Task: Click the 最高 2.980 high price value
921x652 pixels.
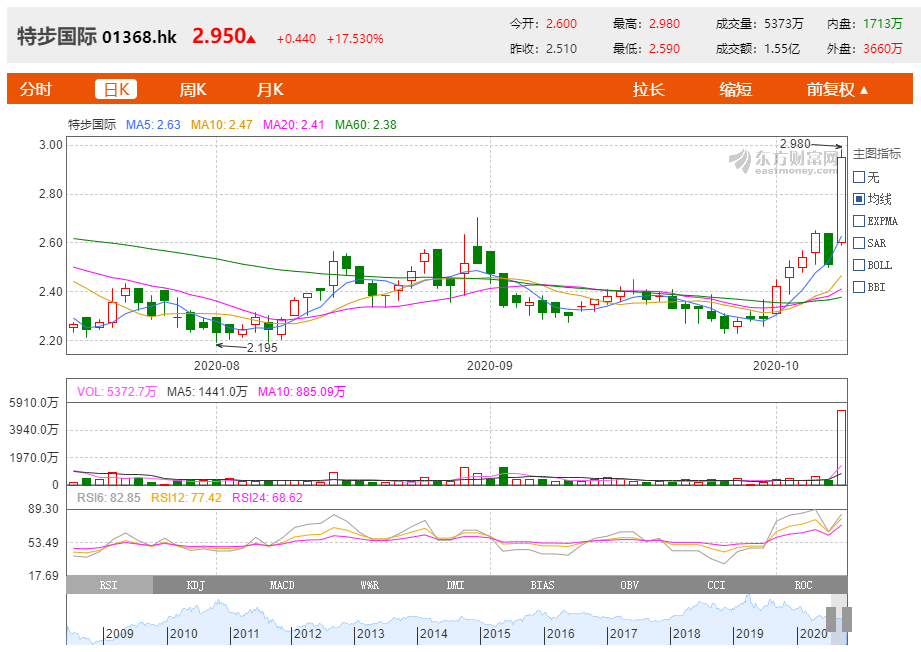Action: coord(664,23)
